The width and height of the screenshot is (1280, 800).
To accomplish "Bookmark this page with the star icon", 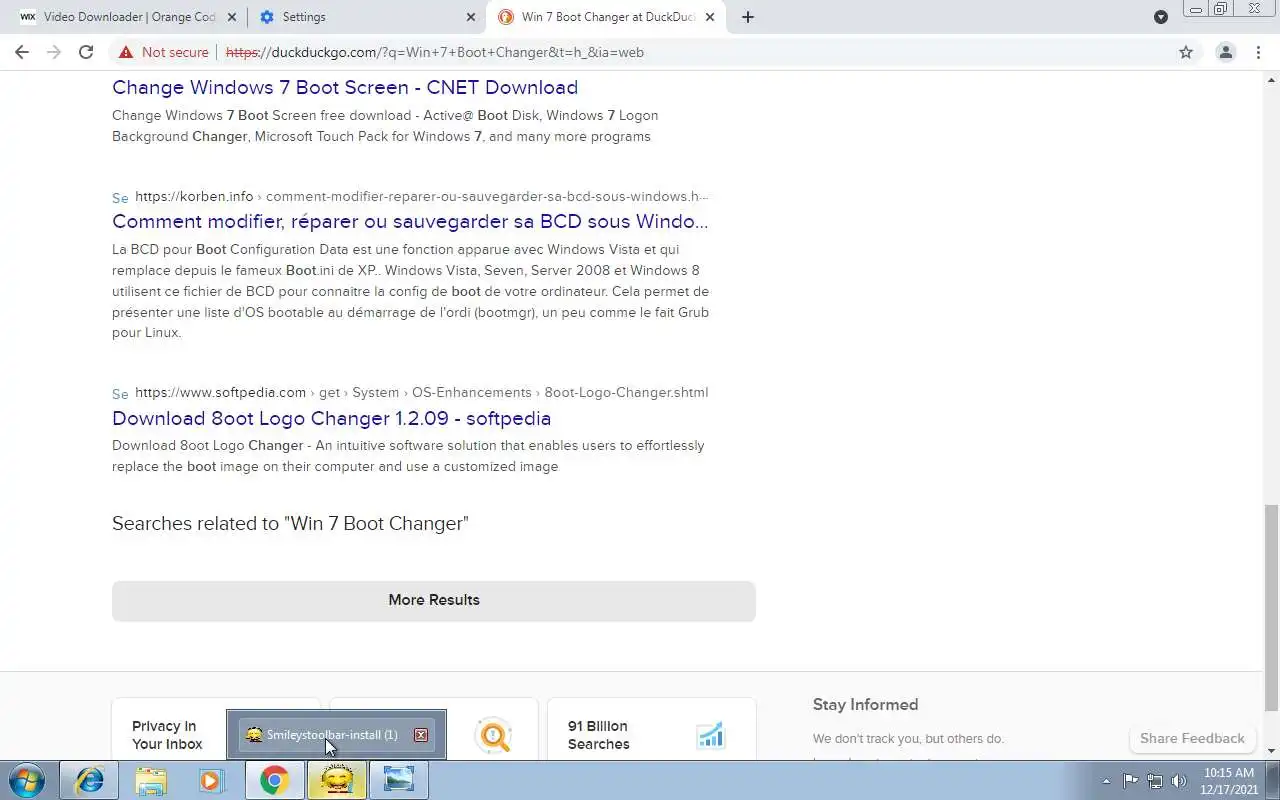I will 1186,52.
